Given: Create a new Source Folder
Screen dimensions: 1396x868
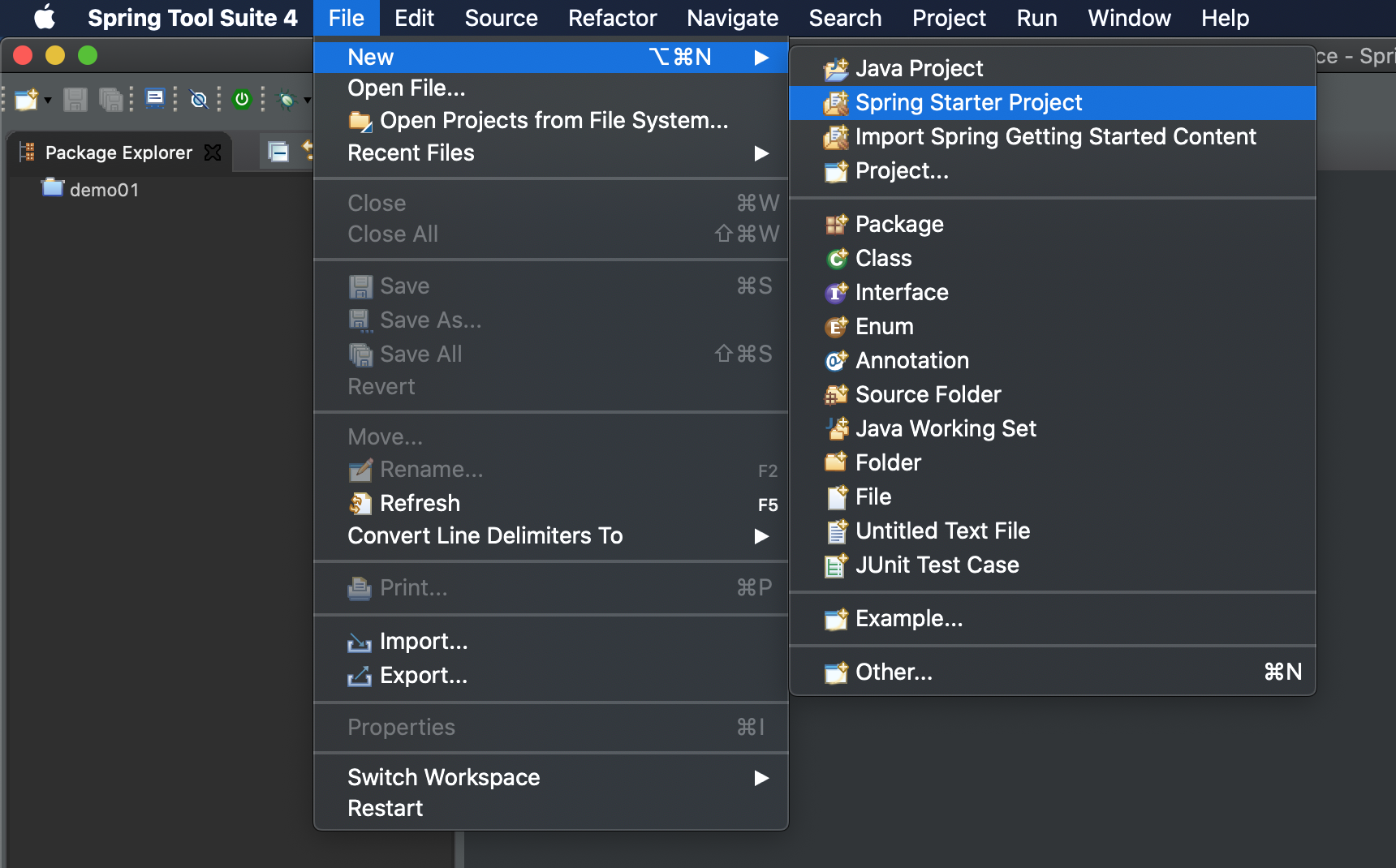Looking at the screenshot, I should pos(1053,394).
